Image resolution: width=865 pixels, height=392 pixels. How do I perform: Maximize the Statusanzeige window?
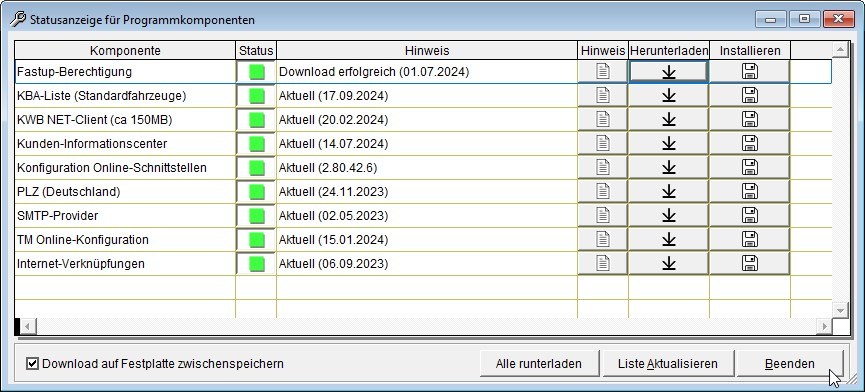804,19
